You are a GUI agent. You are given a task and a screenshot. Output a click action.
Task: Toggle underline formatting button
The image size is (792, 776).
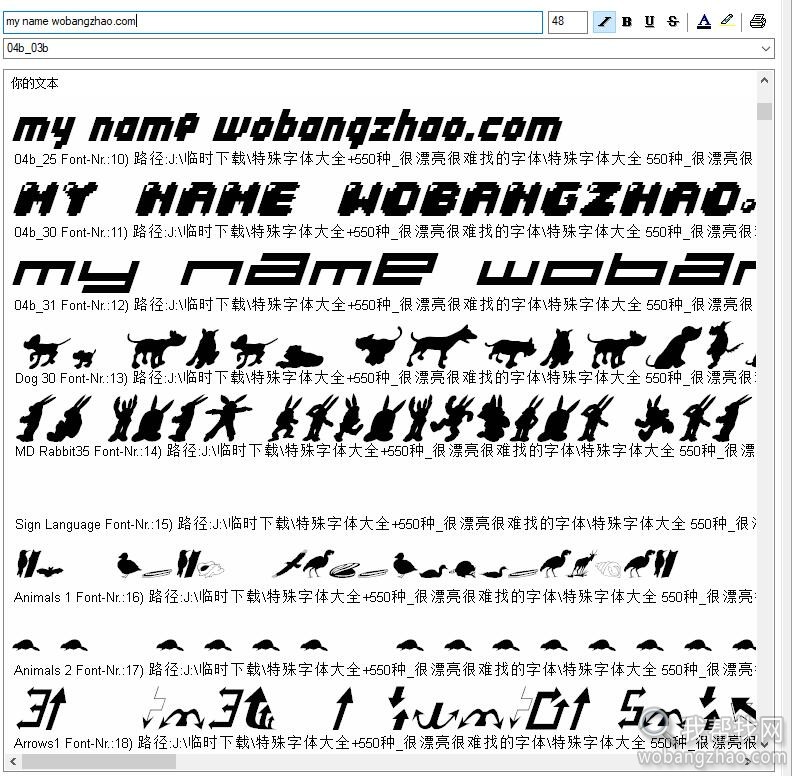(650, 22)
